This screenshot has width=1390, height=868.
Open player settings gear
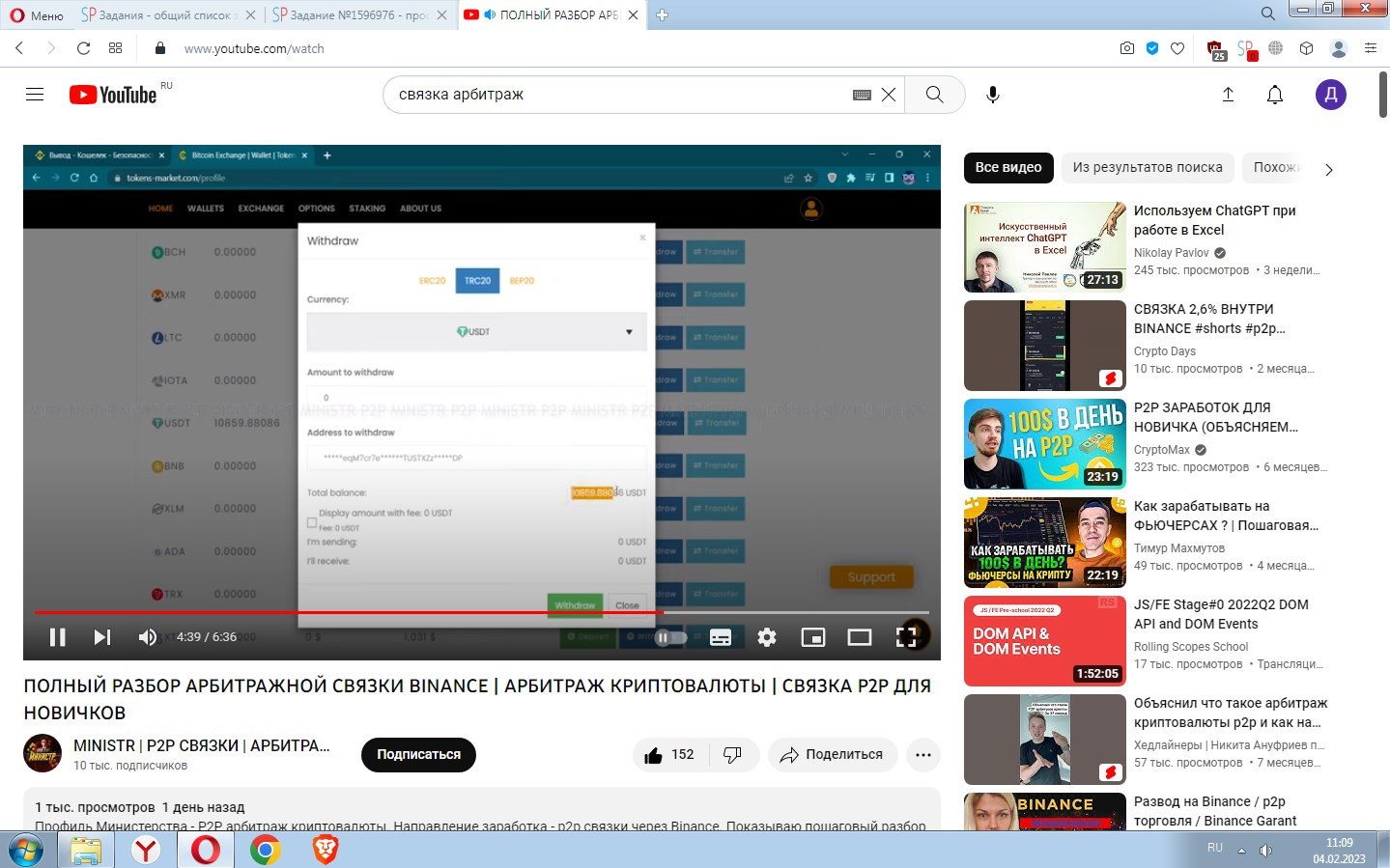[x=767, y=637]
